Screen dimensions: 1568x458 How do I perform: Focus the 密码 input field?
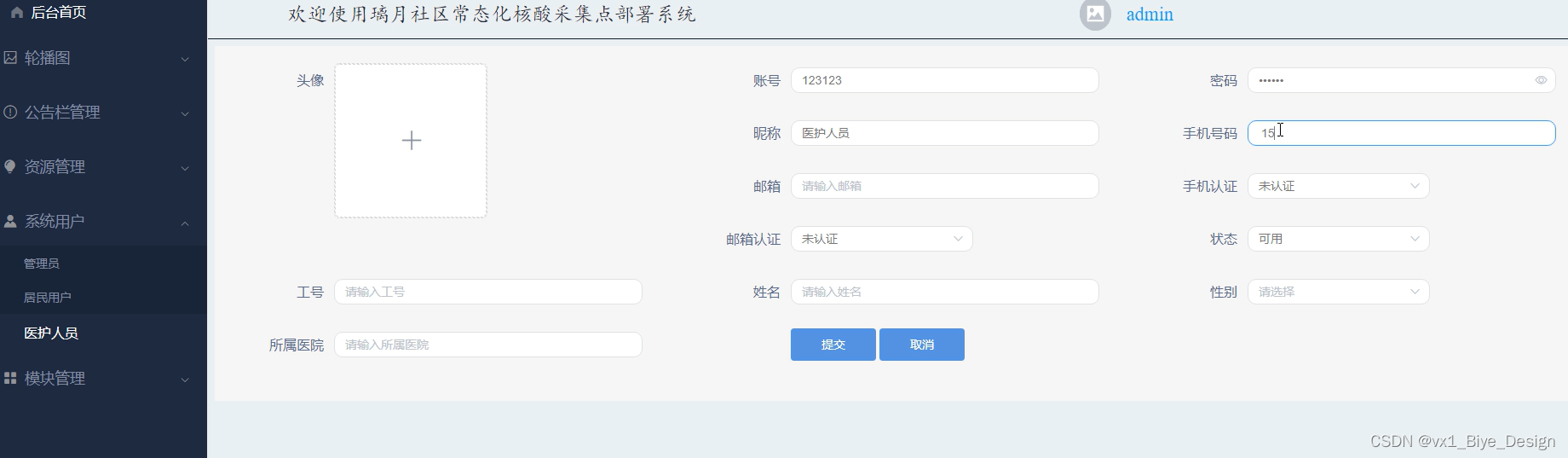[1401, 80]
